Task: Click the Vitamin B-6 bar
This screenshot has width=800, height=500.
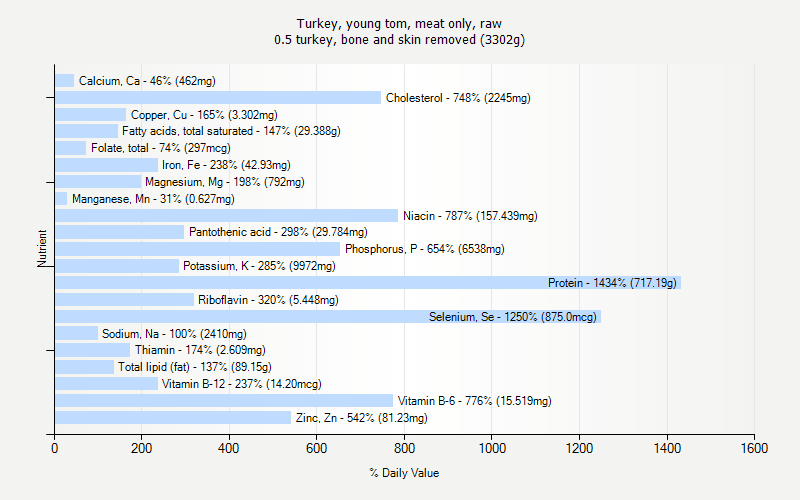Action: pyautogui.click(x=223, y=401)
